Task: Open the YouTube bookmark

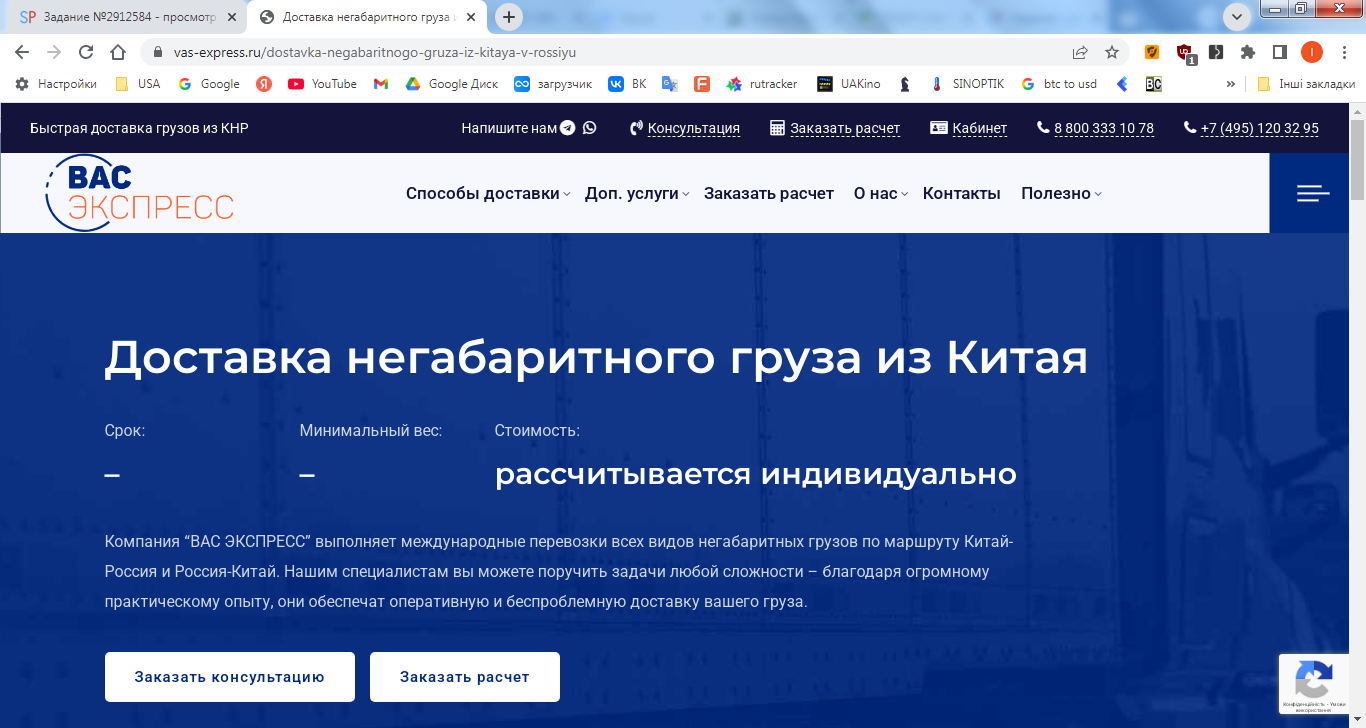Action: (322, 84)
